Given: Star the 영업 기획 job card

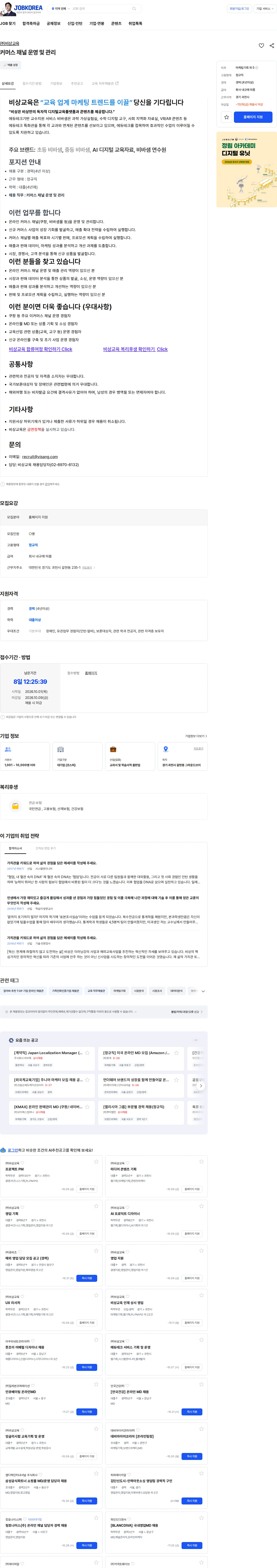Looking at the screenshot, I should 96,1206.
